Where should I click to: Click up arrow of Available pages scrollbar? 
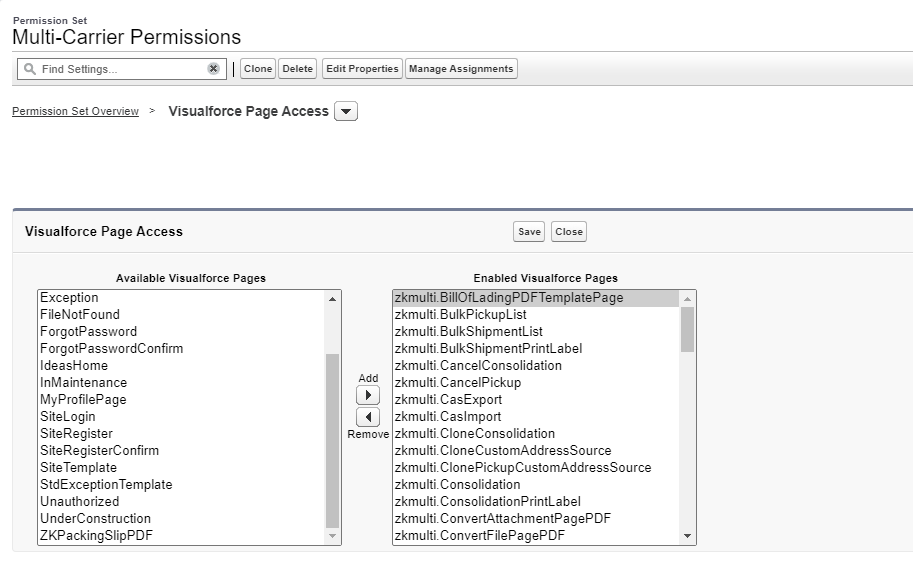coord(332,299)
